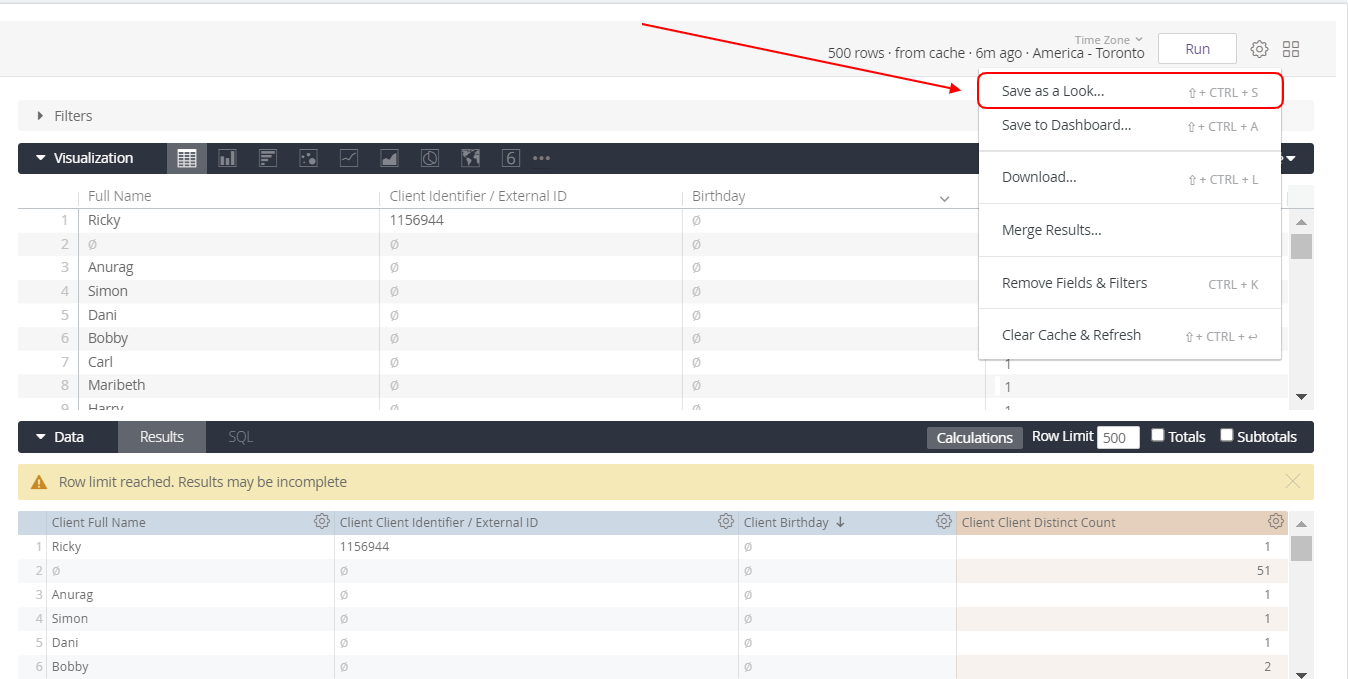Open the Time Zone dropdown
The width and height of the screenshot is (1348, 679).
tap(1108, 40)
